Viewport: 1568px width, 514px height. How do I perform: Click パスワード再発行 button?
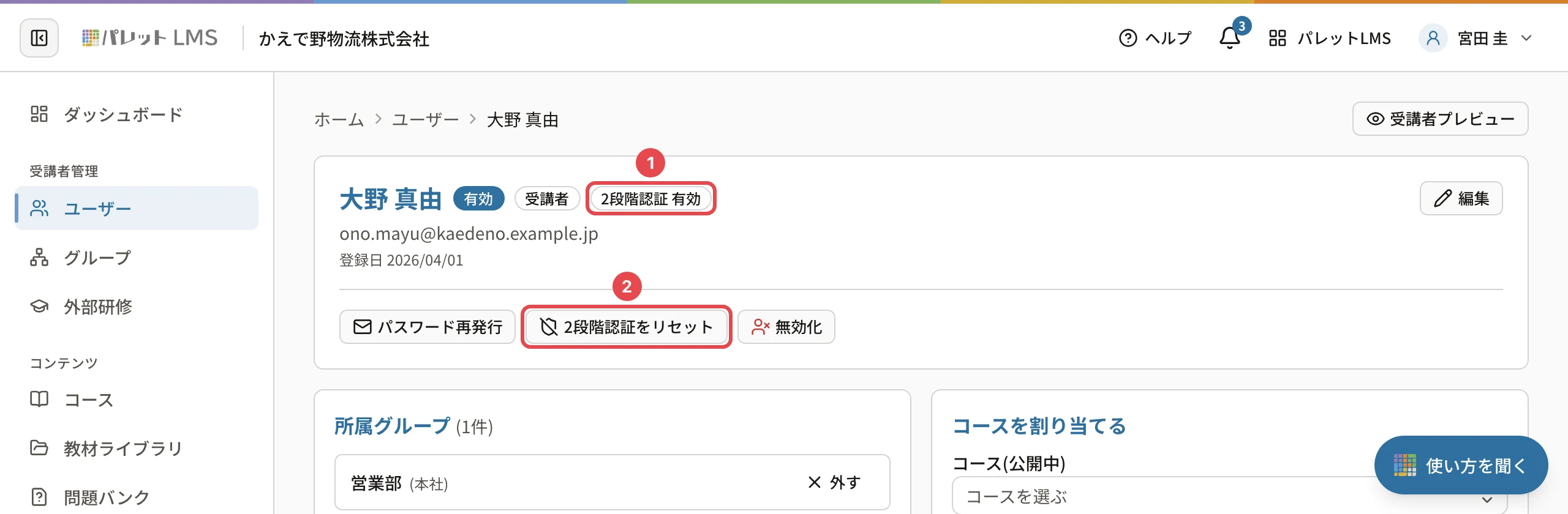point(428,327)
